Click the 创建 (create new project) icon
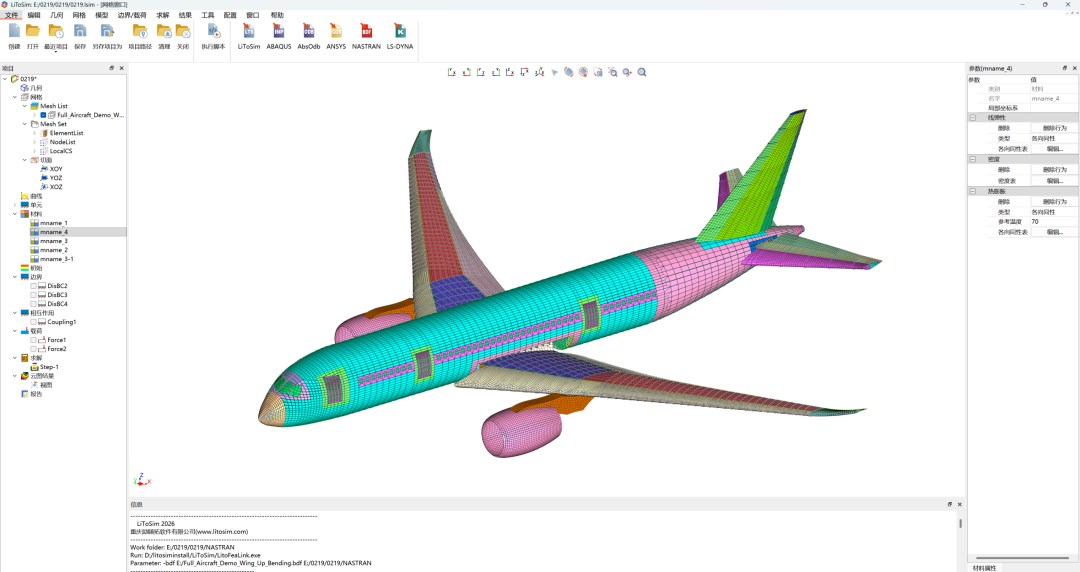The image size is (1080, 572). point(14,32)
